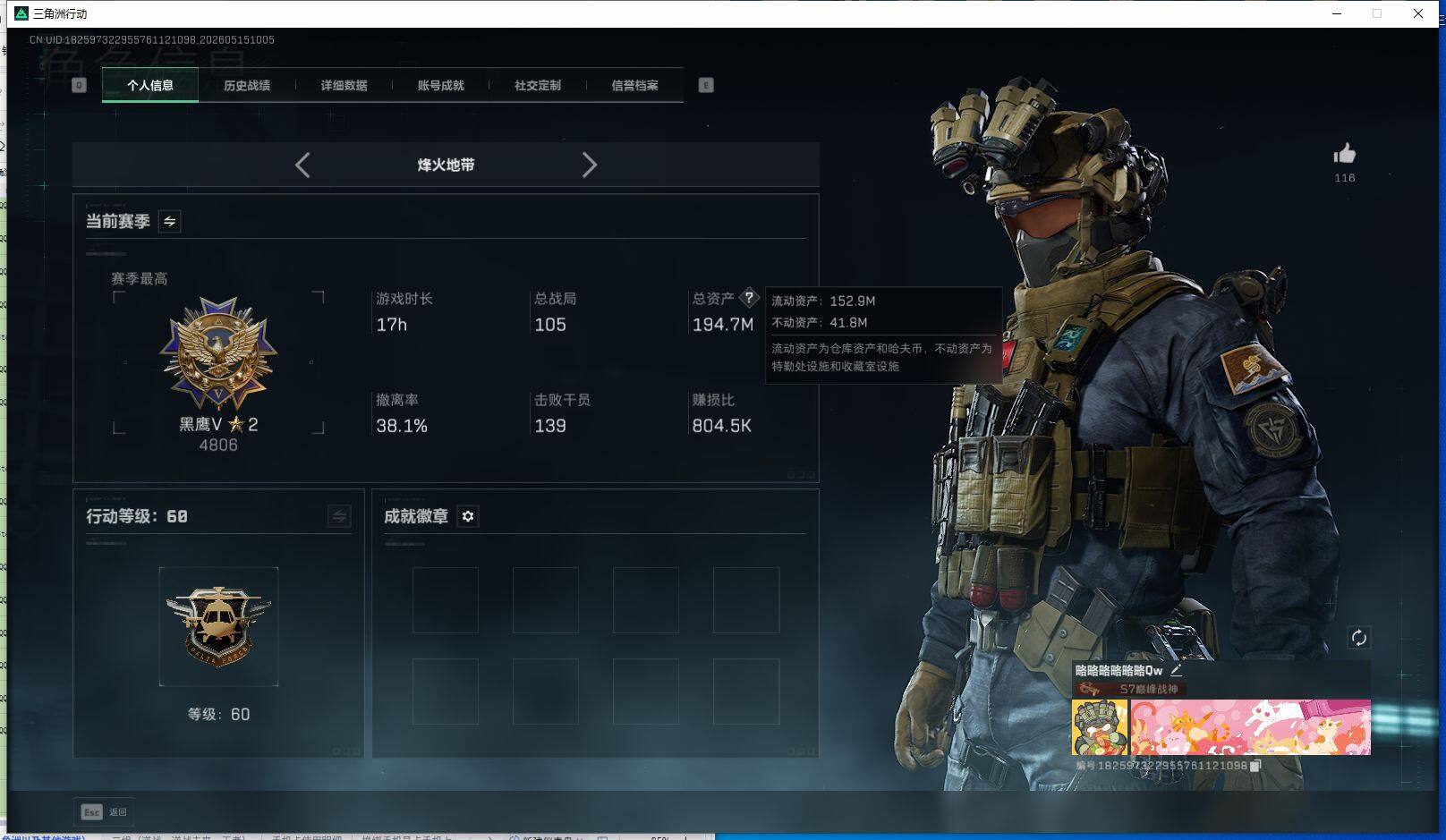Edit the player nickname with the pencil icon
This screenshot has width=1446, height=840.
point(1176,669)
